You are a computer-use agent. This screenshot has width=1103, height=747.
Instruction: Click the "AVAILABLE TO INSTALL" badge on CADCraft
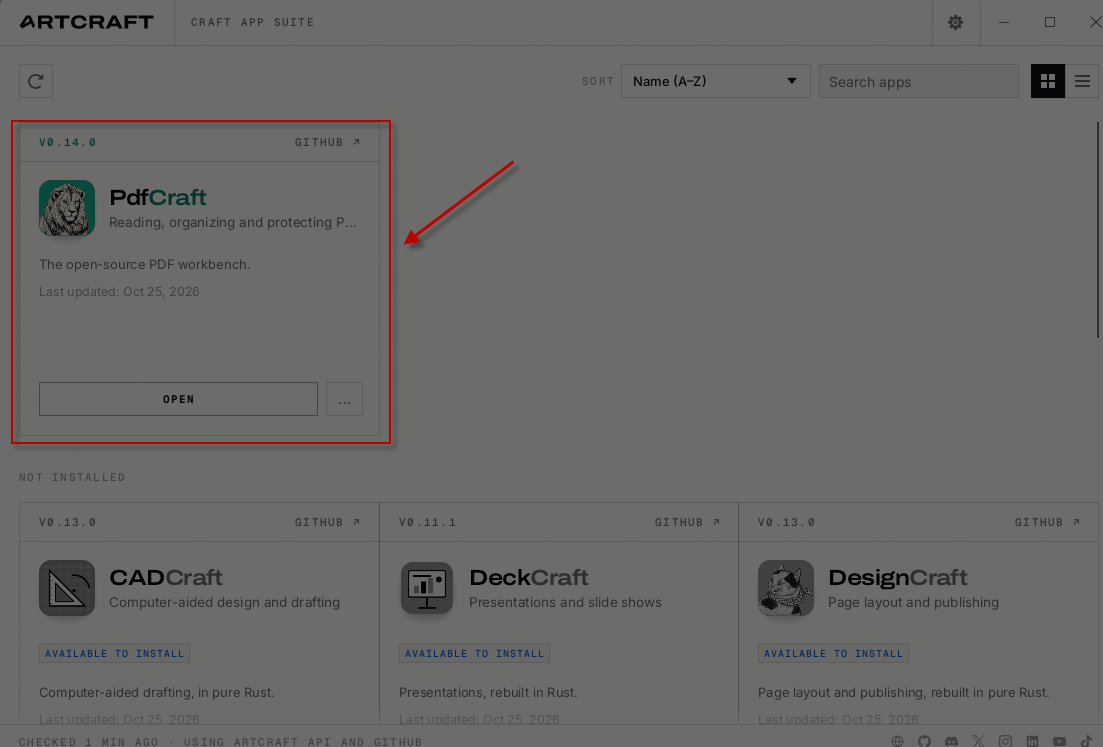[x=114, y=653]
